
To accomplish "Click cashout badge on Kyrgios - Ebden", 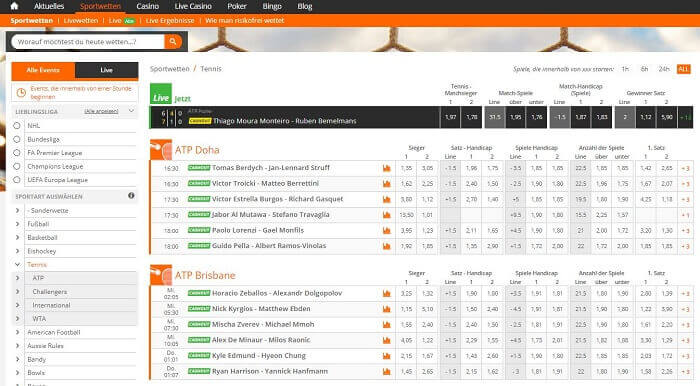I will (x=199, y=309).
